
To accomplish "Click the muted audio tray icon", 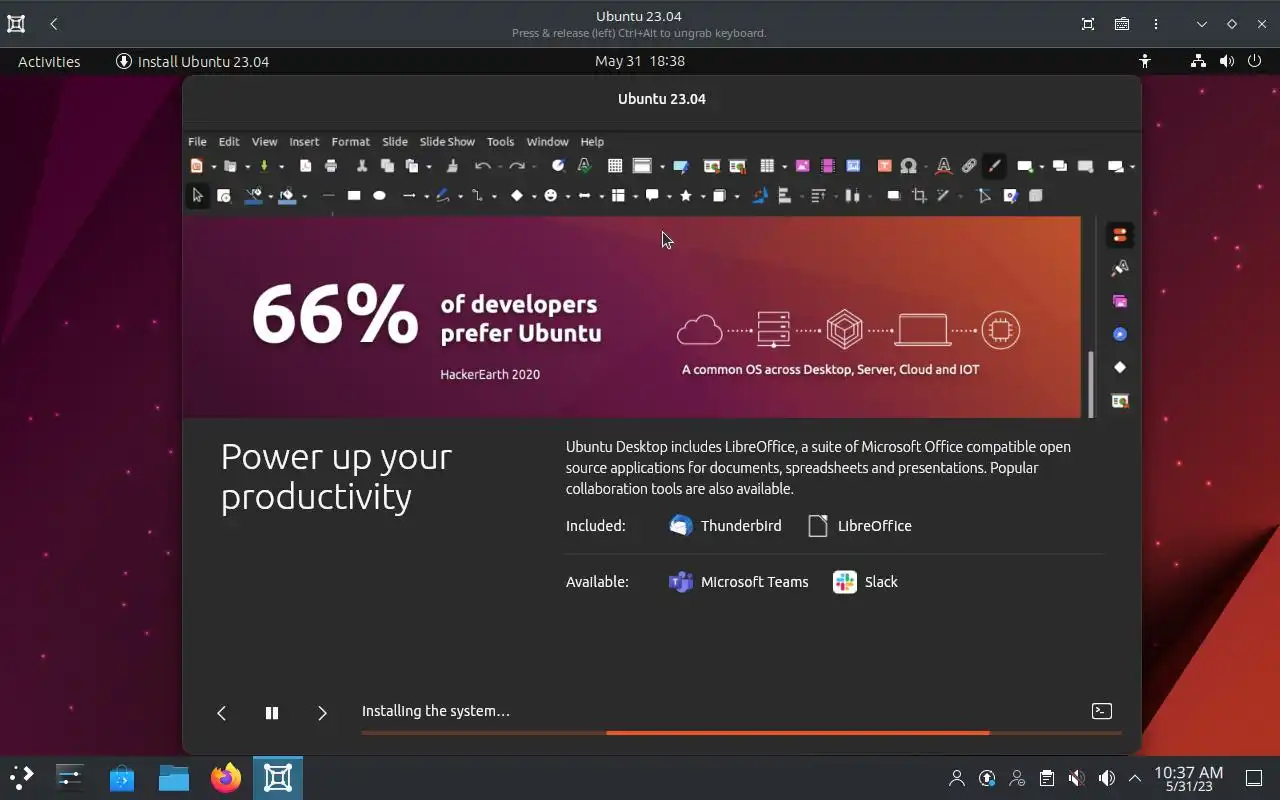I will click(x=1076, y=778).
